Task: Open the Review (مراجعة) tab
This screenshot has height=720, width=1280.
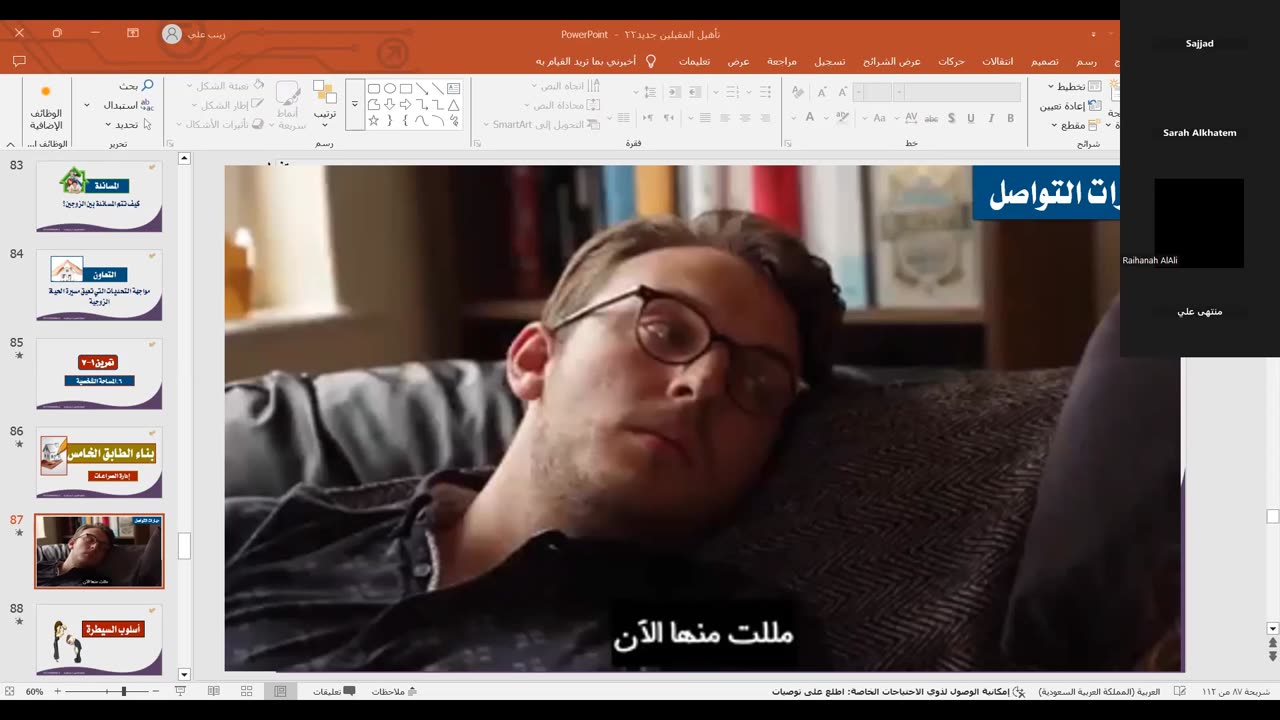Action: tap(782, 61)
